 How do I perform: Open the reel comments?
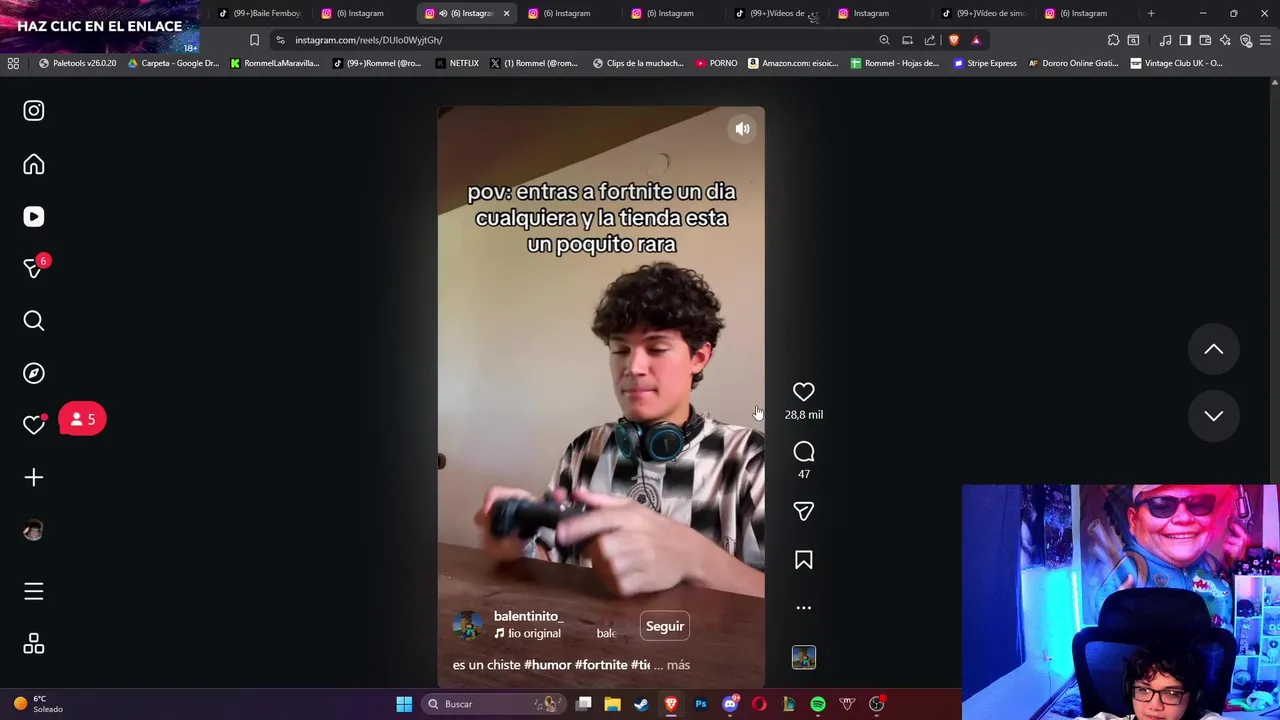click(804, 452)
